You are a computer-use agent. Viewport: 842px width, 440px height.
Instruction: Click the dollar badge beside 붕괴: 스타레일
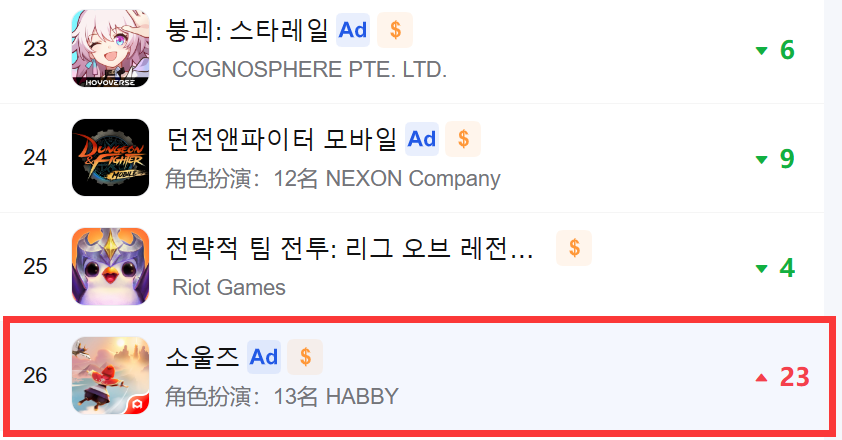(x=395, y=30)
